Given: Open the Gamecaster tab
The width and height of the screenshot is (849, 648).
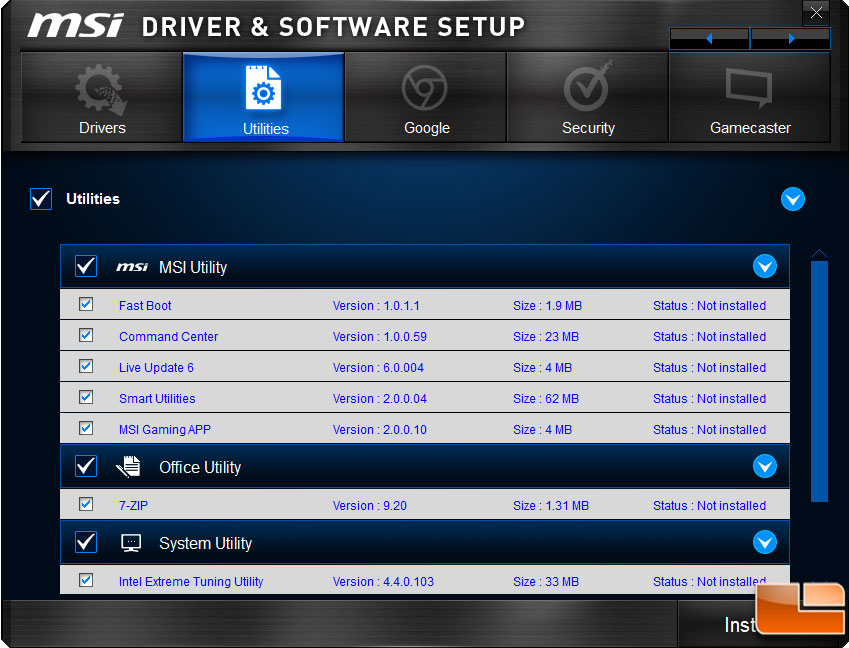Looking at the screenshot, I should (749, 97).
